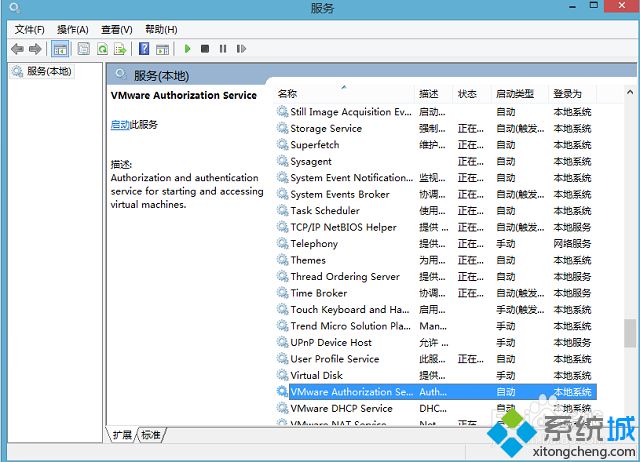This screenshot has height=462, width=640.
Task: Click gear icon beside UPnP Device Host
Action: [282, 342]
